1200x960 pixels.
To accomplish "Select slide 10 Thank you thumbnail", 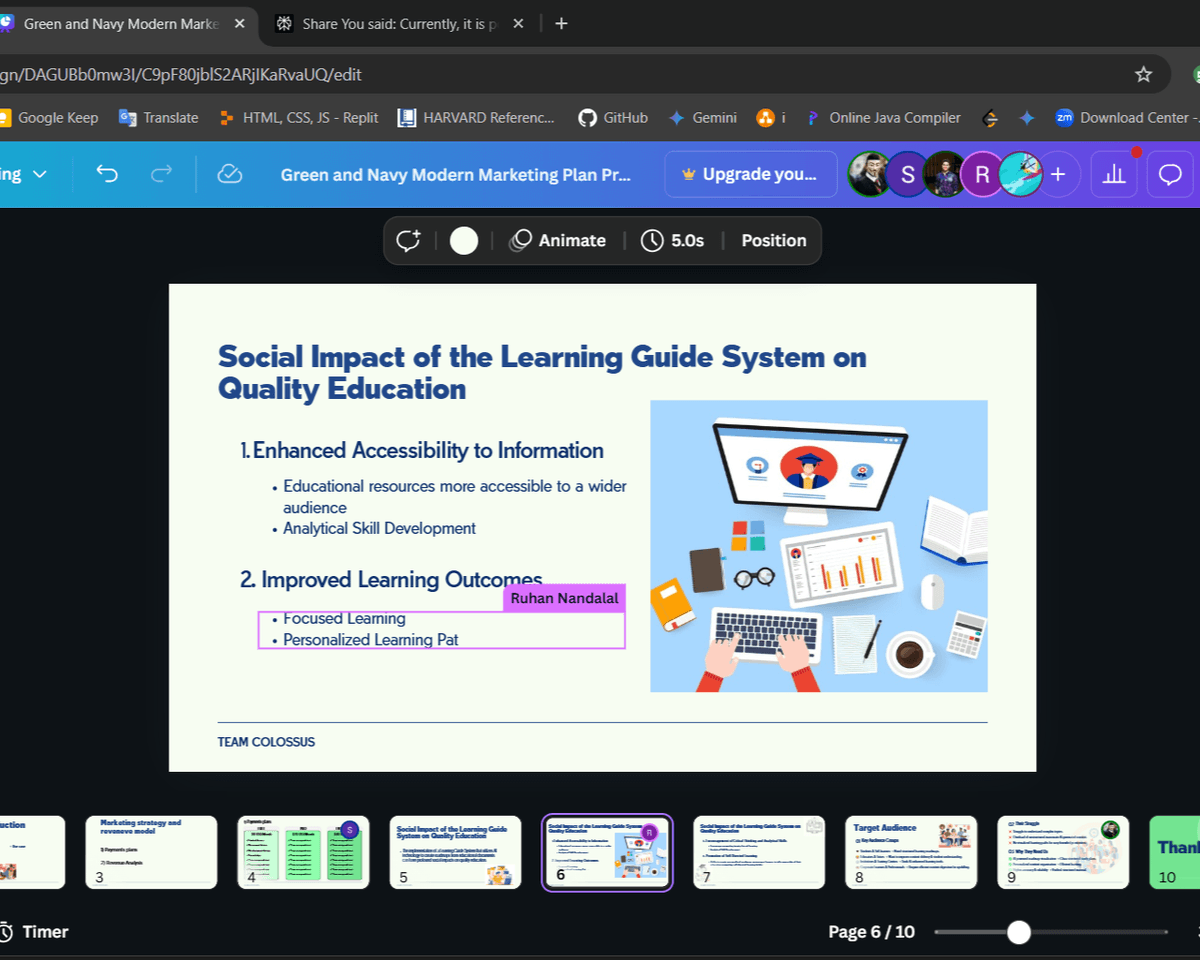I will pos(1175,852).
